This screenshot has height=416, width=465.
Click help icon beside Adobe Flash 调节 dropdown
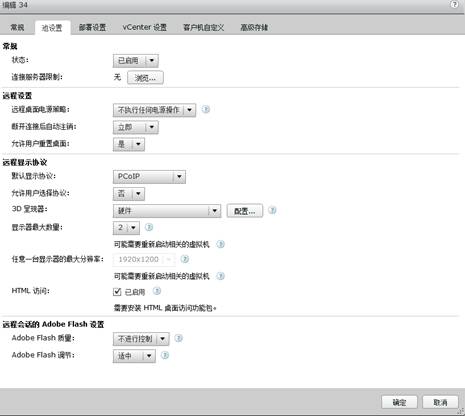(165, 355)
